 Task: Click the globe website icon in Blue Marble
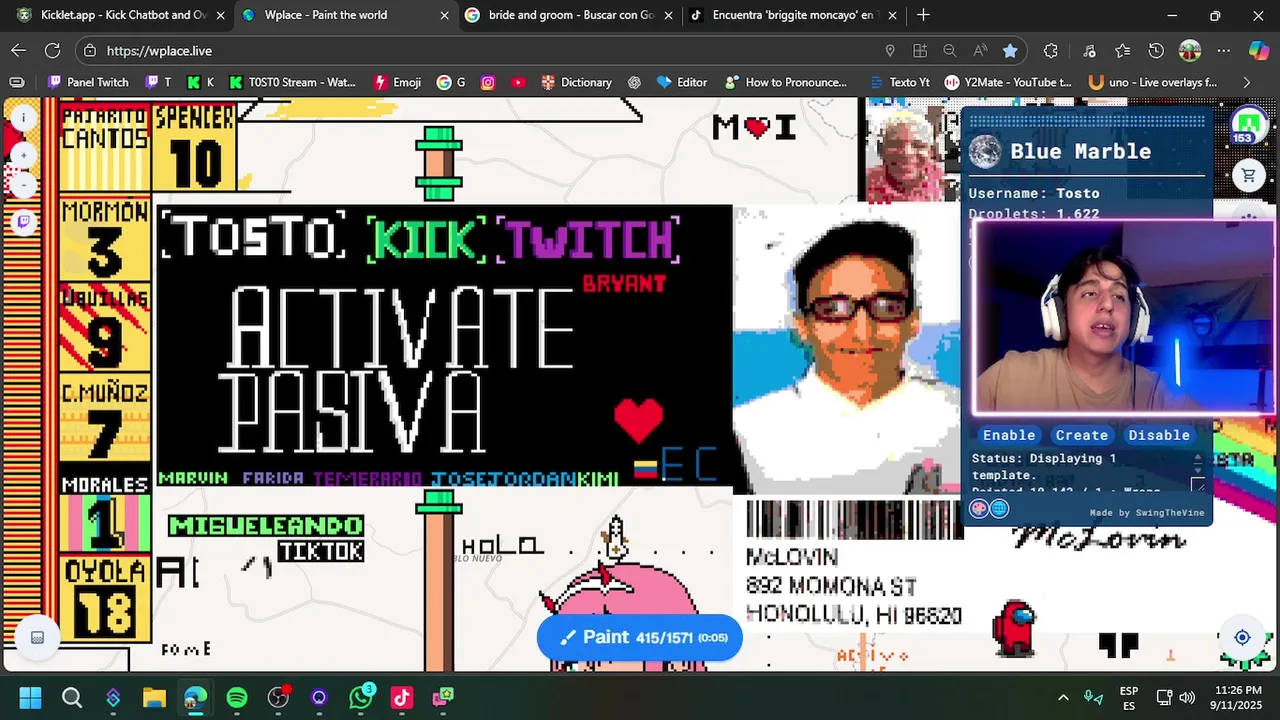click(x=999, y=509)
